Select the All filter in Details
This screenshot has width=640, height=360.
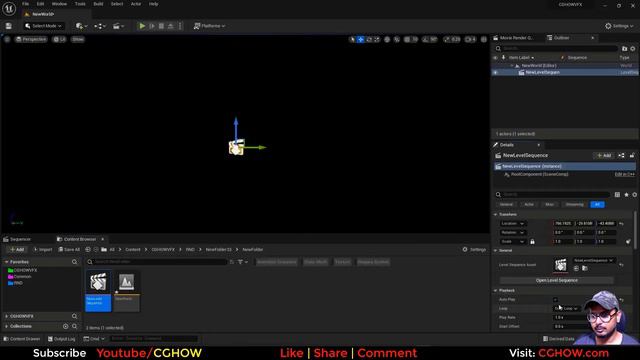pyautogui.click(x=597, y=204)
